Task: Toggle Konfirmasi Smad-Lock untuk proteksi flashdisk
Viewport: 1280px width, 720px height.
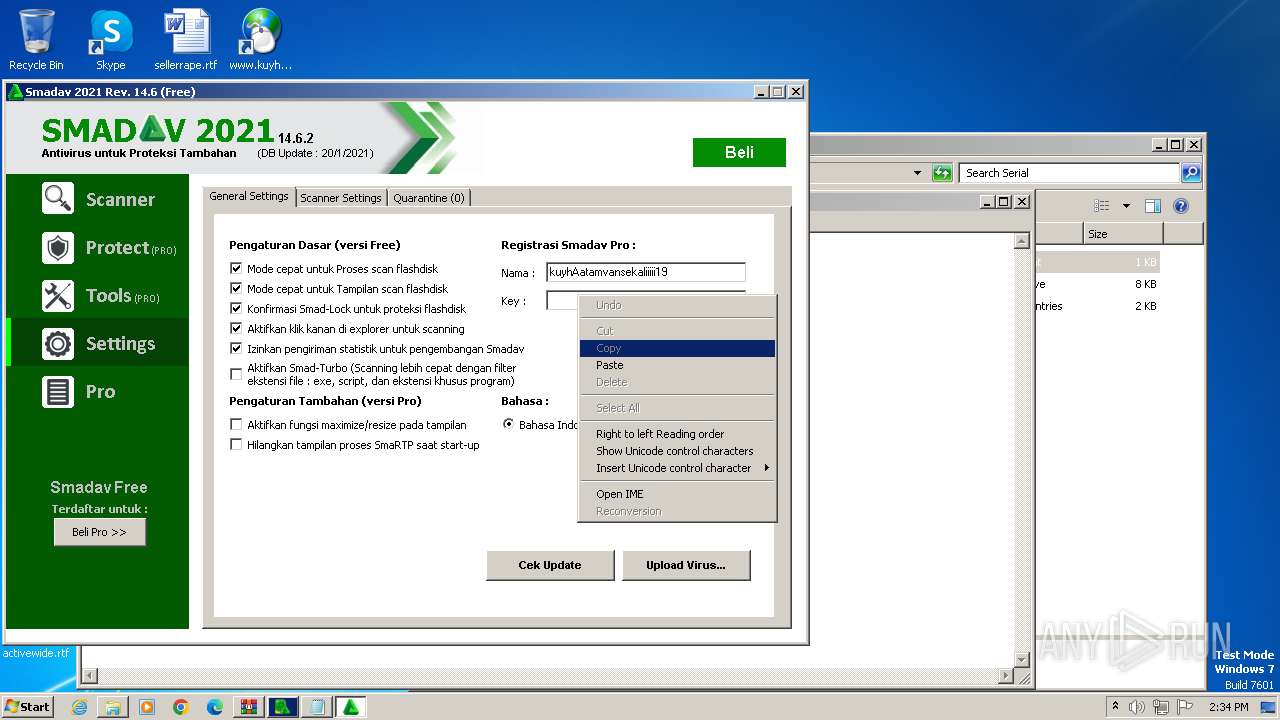Action: [x=236, y=309]
